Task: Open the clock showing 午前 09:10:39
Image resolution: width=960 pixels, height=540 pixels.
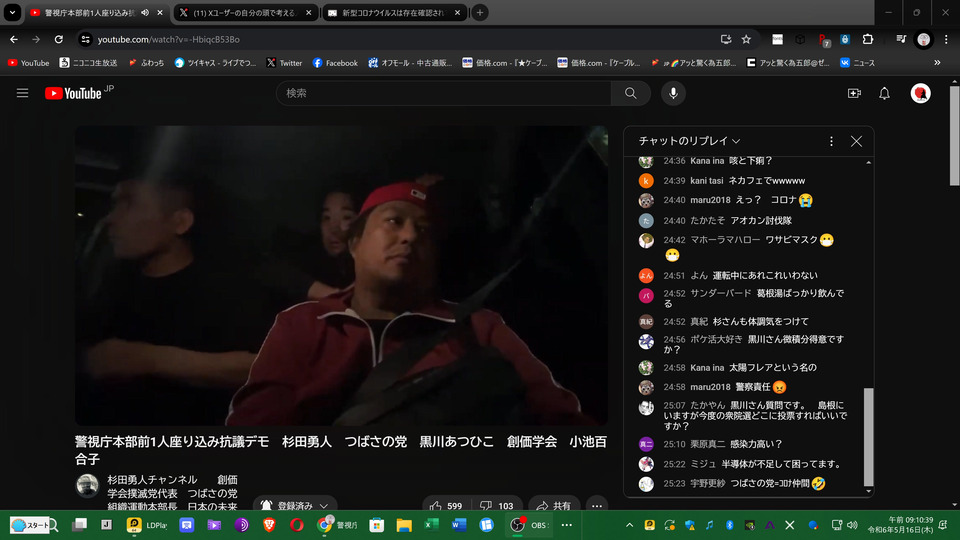Action: 900,525
